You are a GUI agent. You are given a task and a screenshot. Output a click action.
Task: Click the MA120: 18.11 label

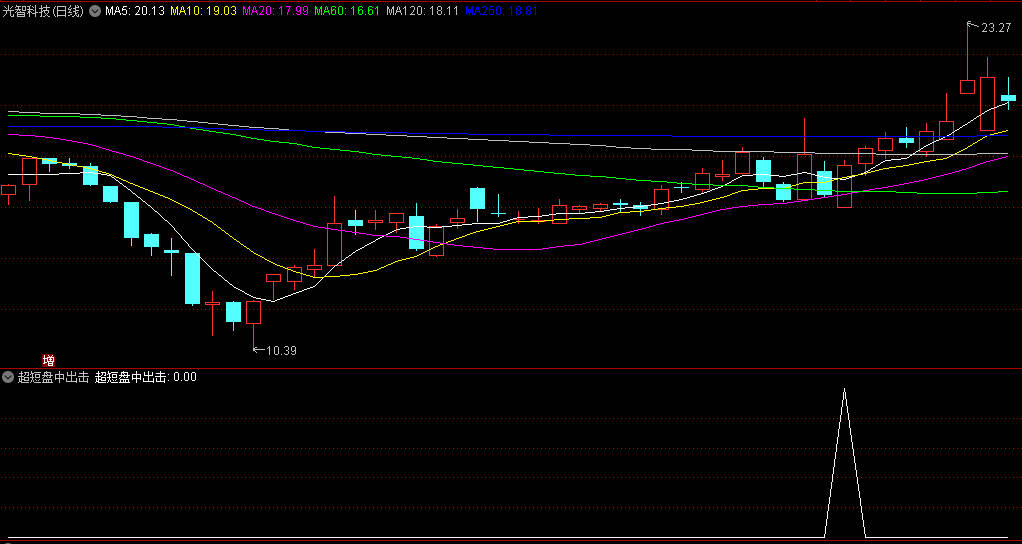[x=422, y=10]
